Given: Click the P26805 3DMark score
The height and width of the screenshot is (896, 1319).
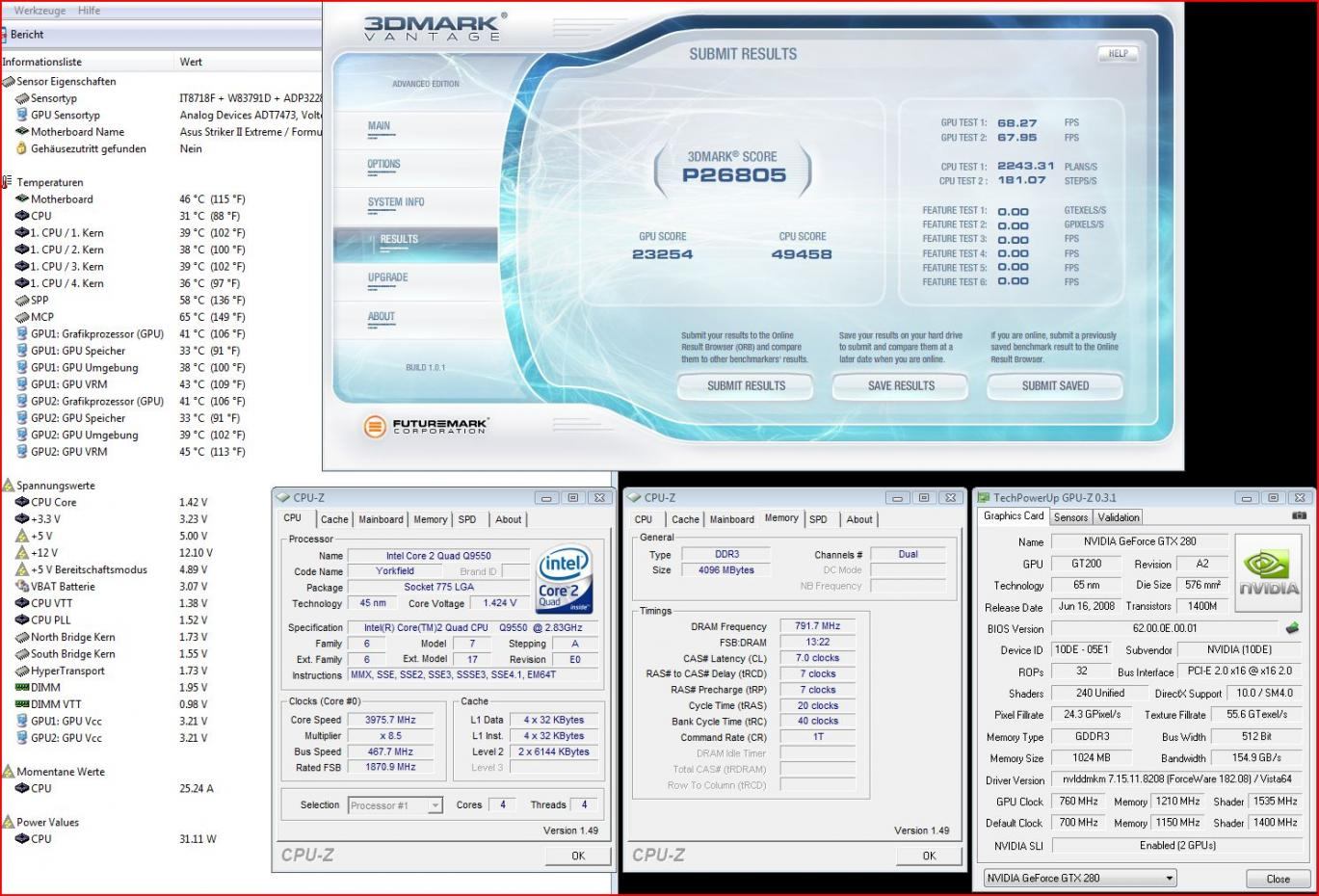Looking at the screenshot, I should click(734, 175).
